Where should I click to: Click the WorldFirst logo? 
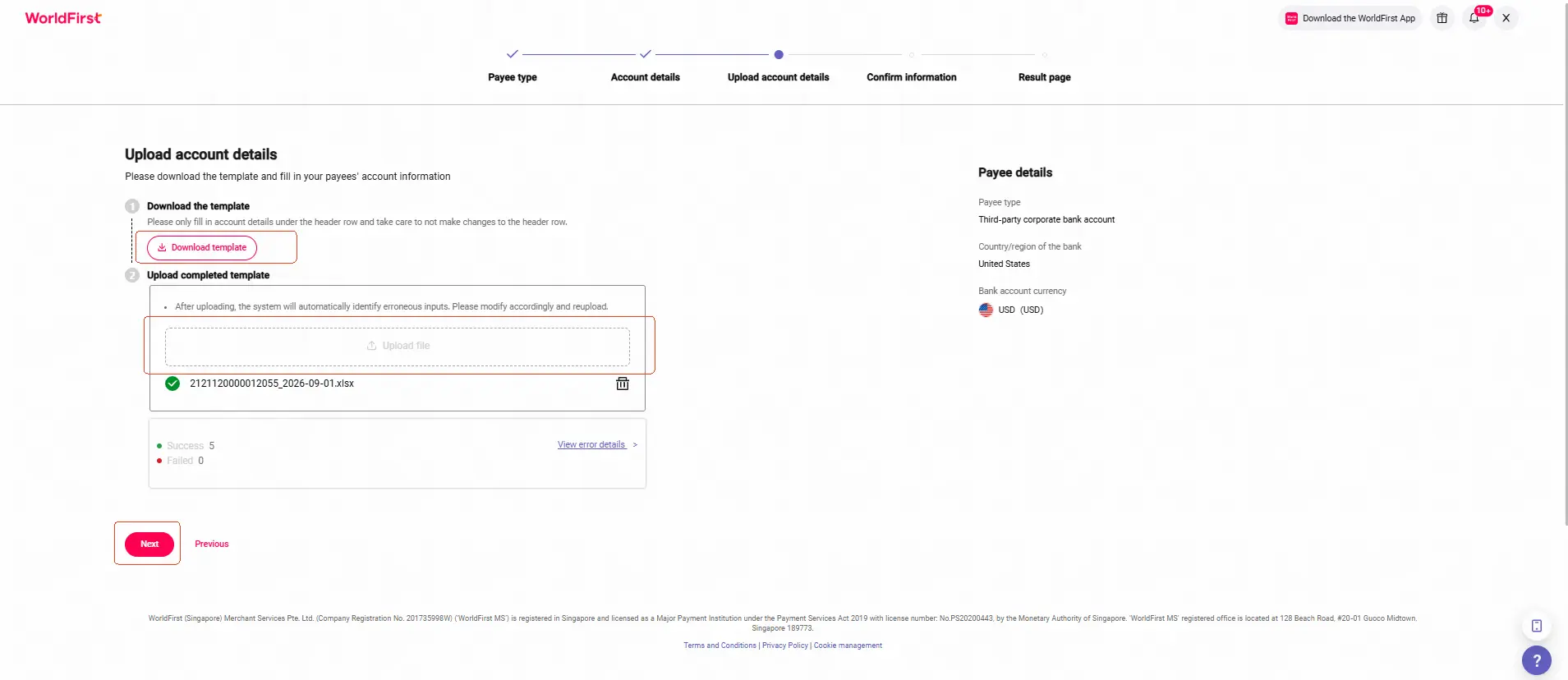63,18
